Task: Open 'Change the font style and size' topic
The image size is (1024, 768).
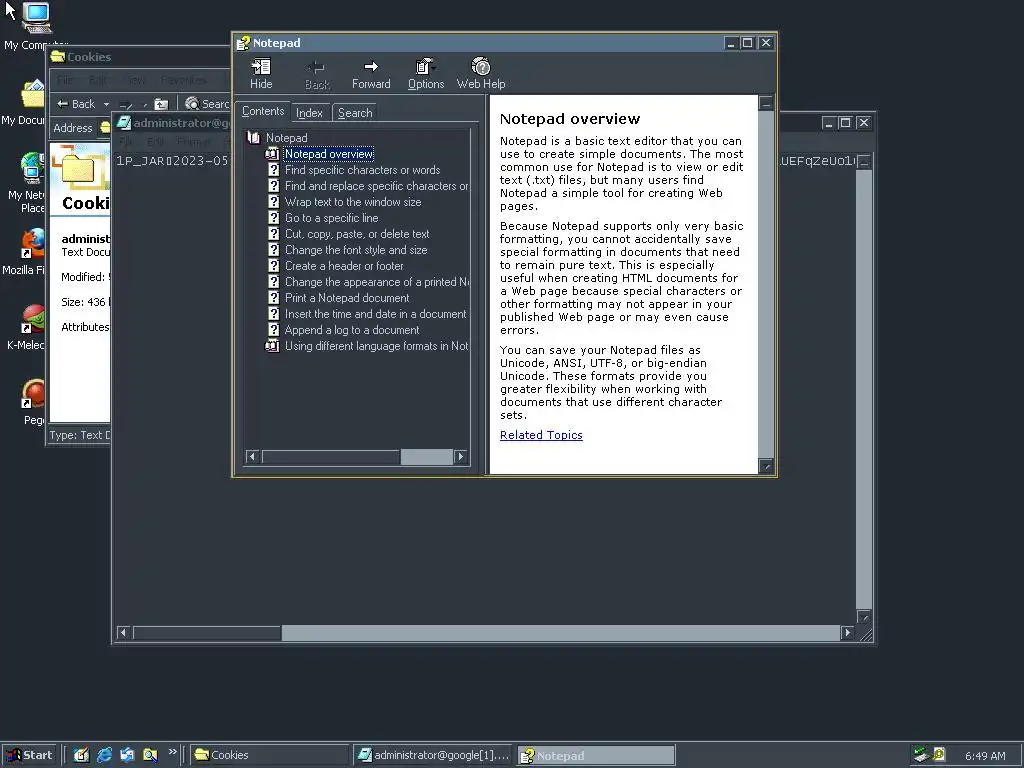Action: click(356, 250)
